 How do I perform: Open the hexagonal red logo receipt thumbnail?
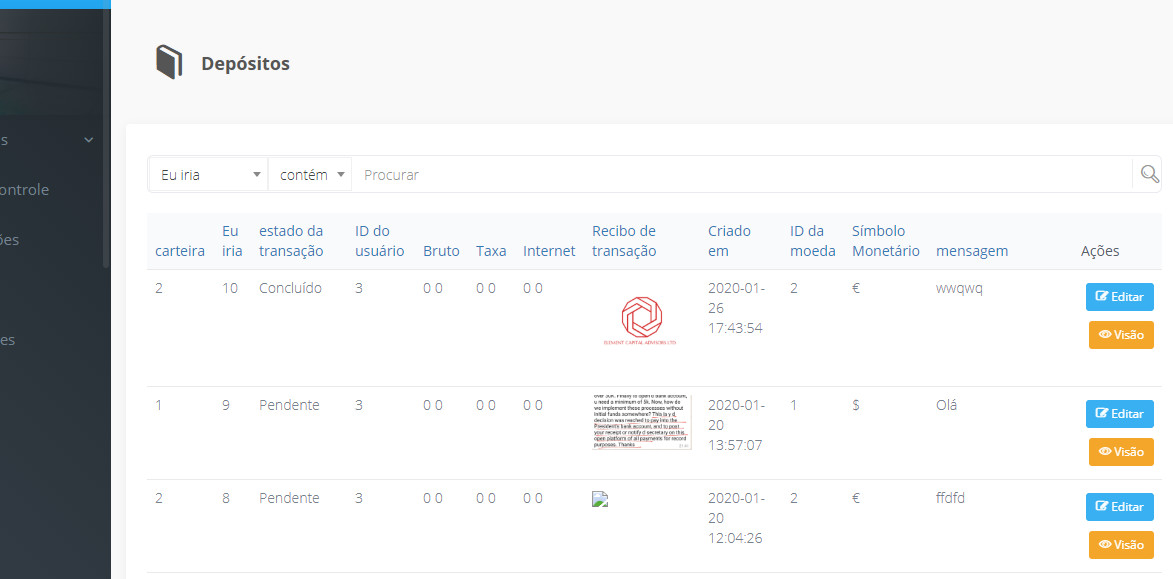coord(643,318)
